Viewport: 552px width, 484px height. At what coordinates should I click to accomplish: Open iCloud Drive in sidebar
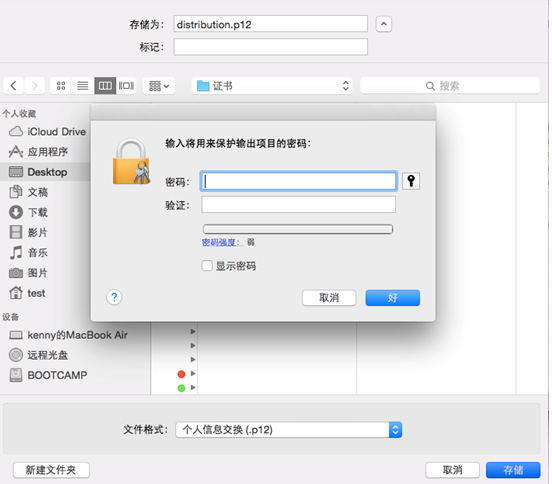click(x=48, y=132)
